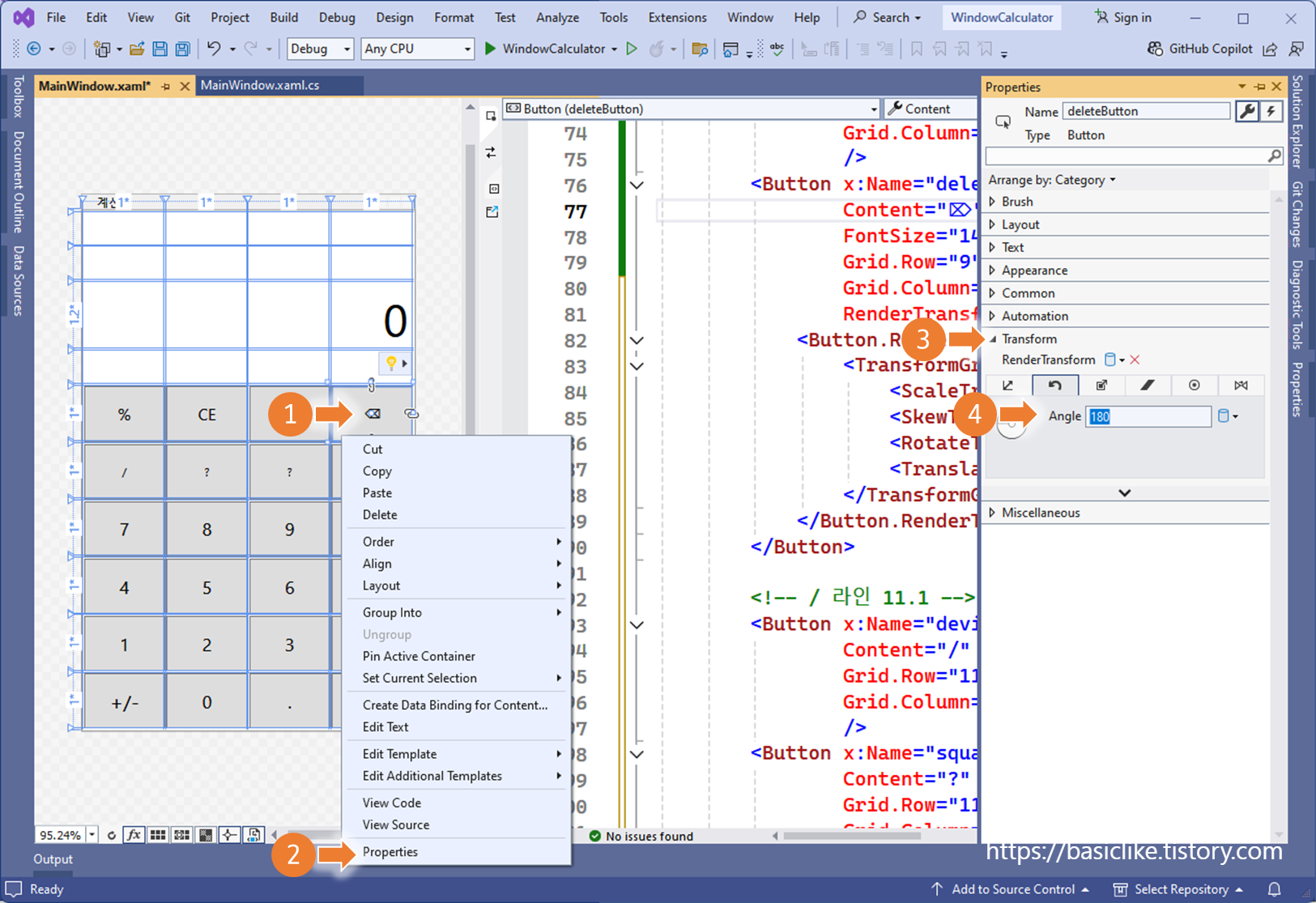Screen dimensions: 1316x903
Task: Open the Debug configuration dropdown
Action: 320,49
